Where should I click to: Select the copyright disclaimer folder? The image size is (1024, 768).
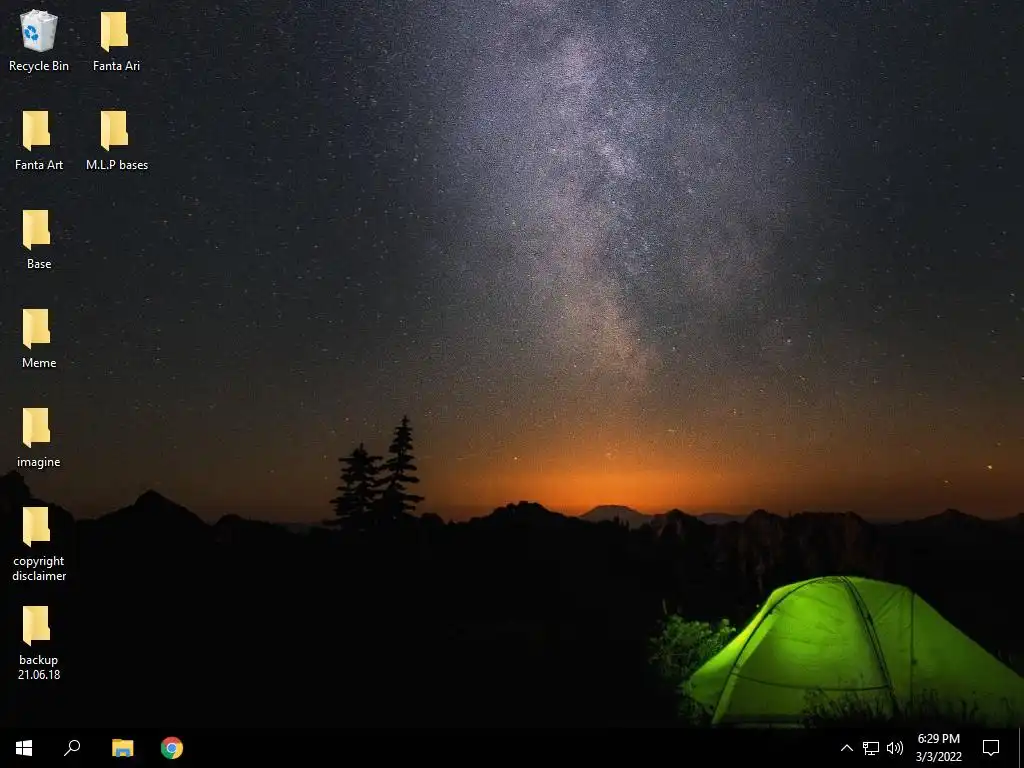click(x=39, y=543)
